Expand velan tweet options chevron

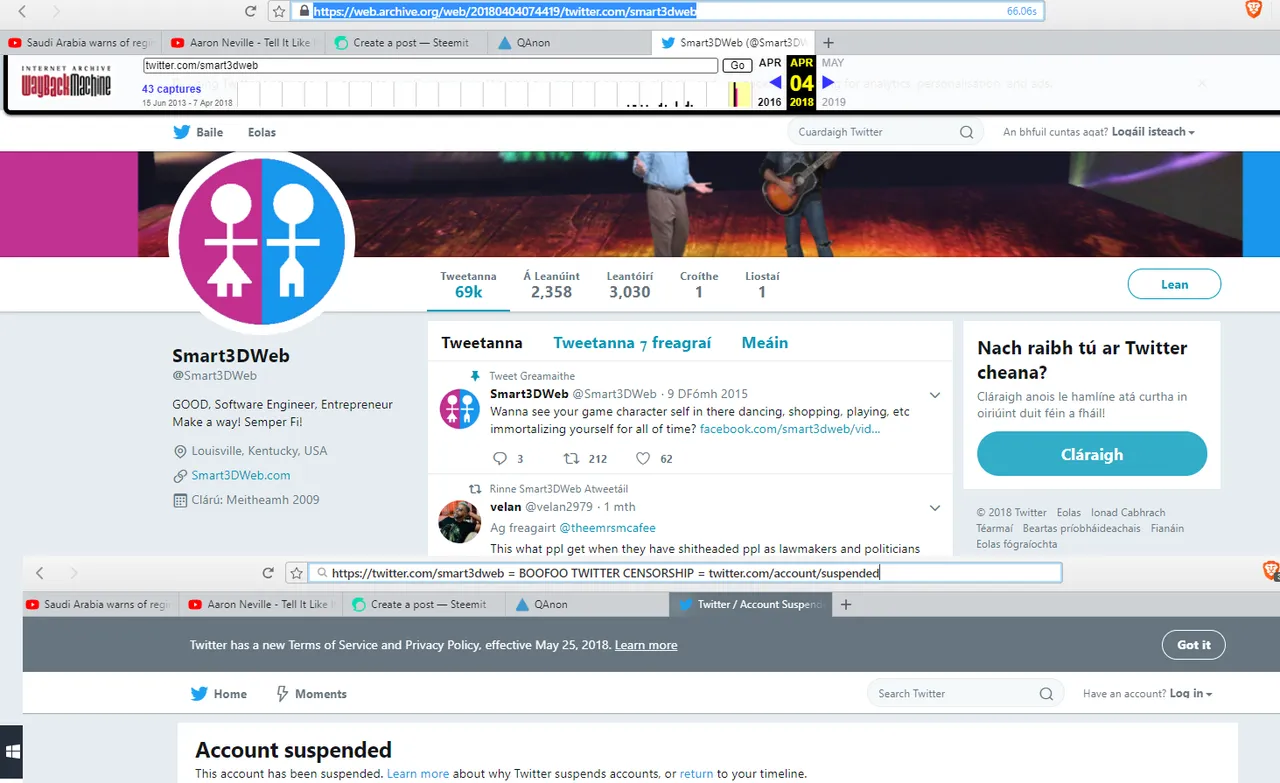[x=935, y=508]
